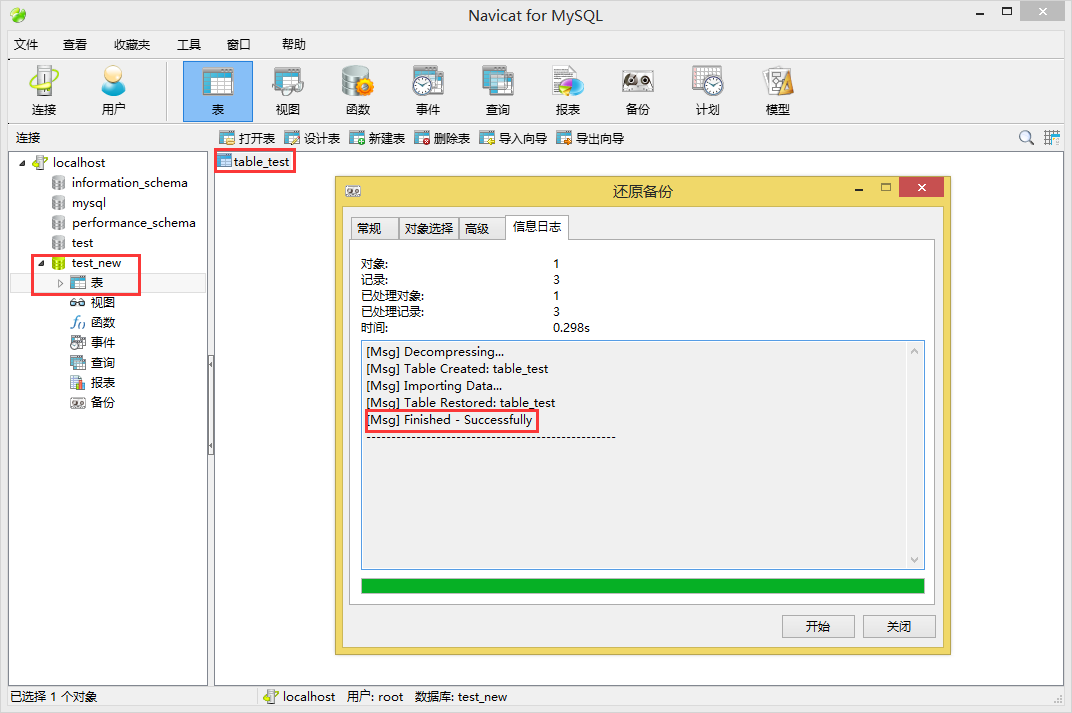Click the 关闭 close button

(899, 626)
